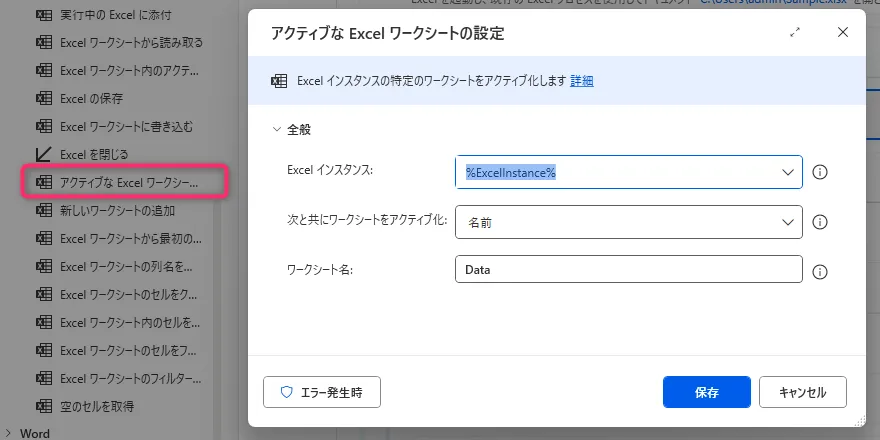Open the 詳細 link
Viewport: 880px width, 440px height.
(x=581, y=81)
